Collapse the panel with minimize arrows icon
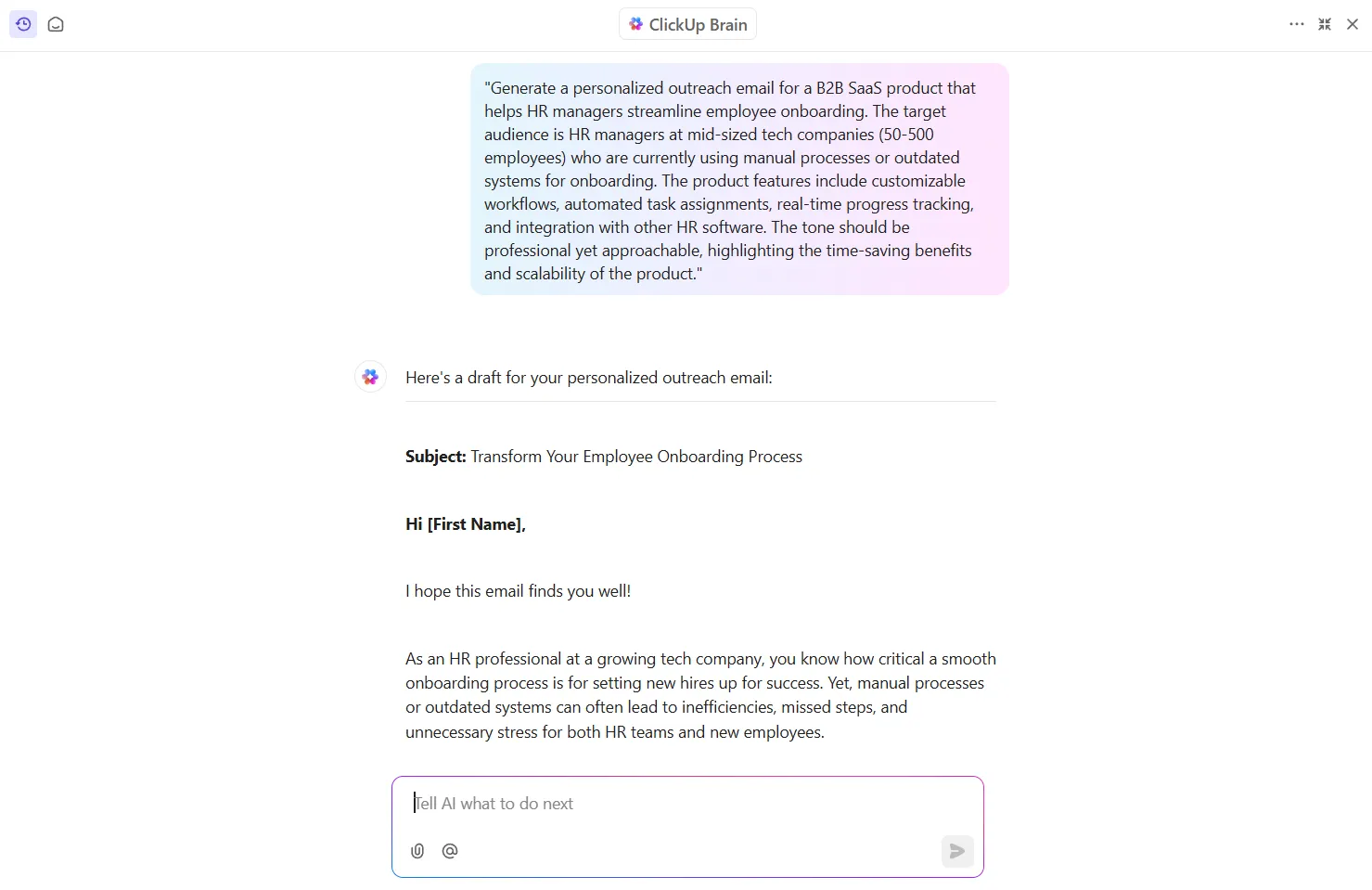This screenshot has width=1372, height=890. [1325, 24]
